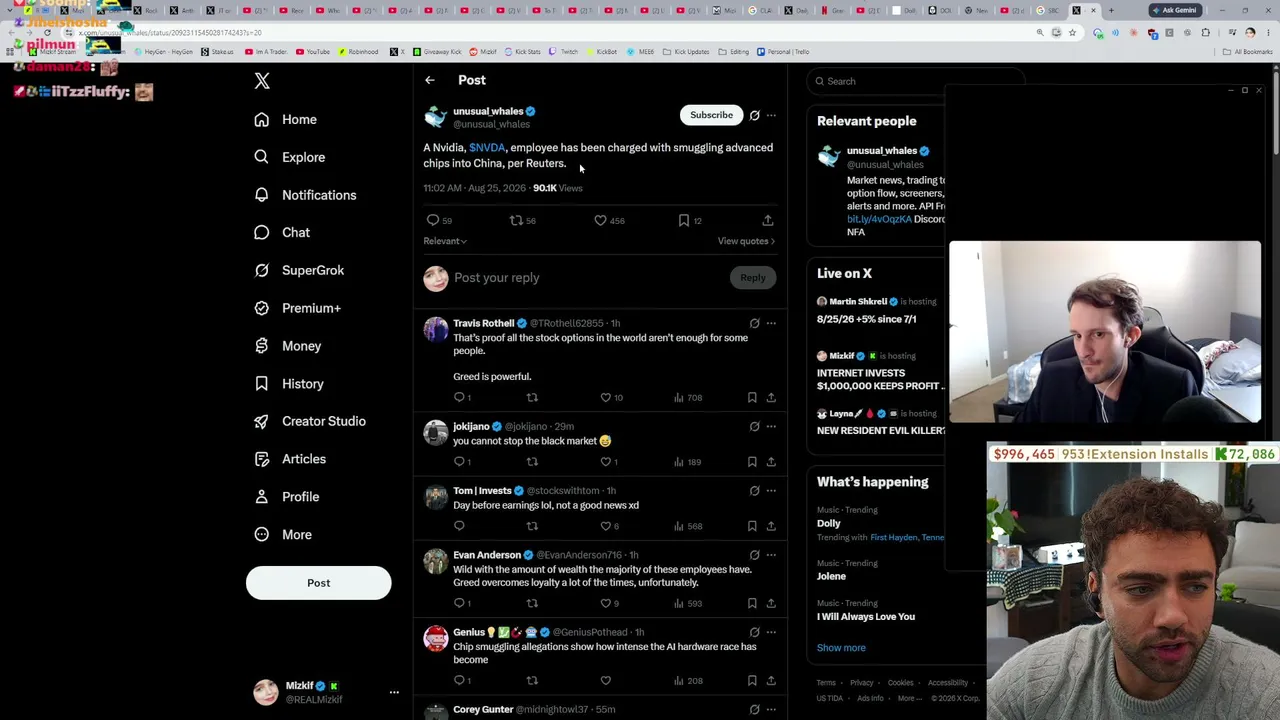Open the Home feed icon
This screenshot has width=1280, height=720.
click(261, 119)
